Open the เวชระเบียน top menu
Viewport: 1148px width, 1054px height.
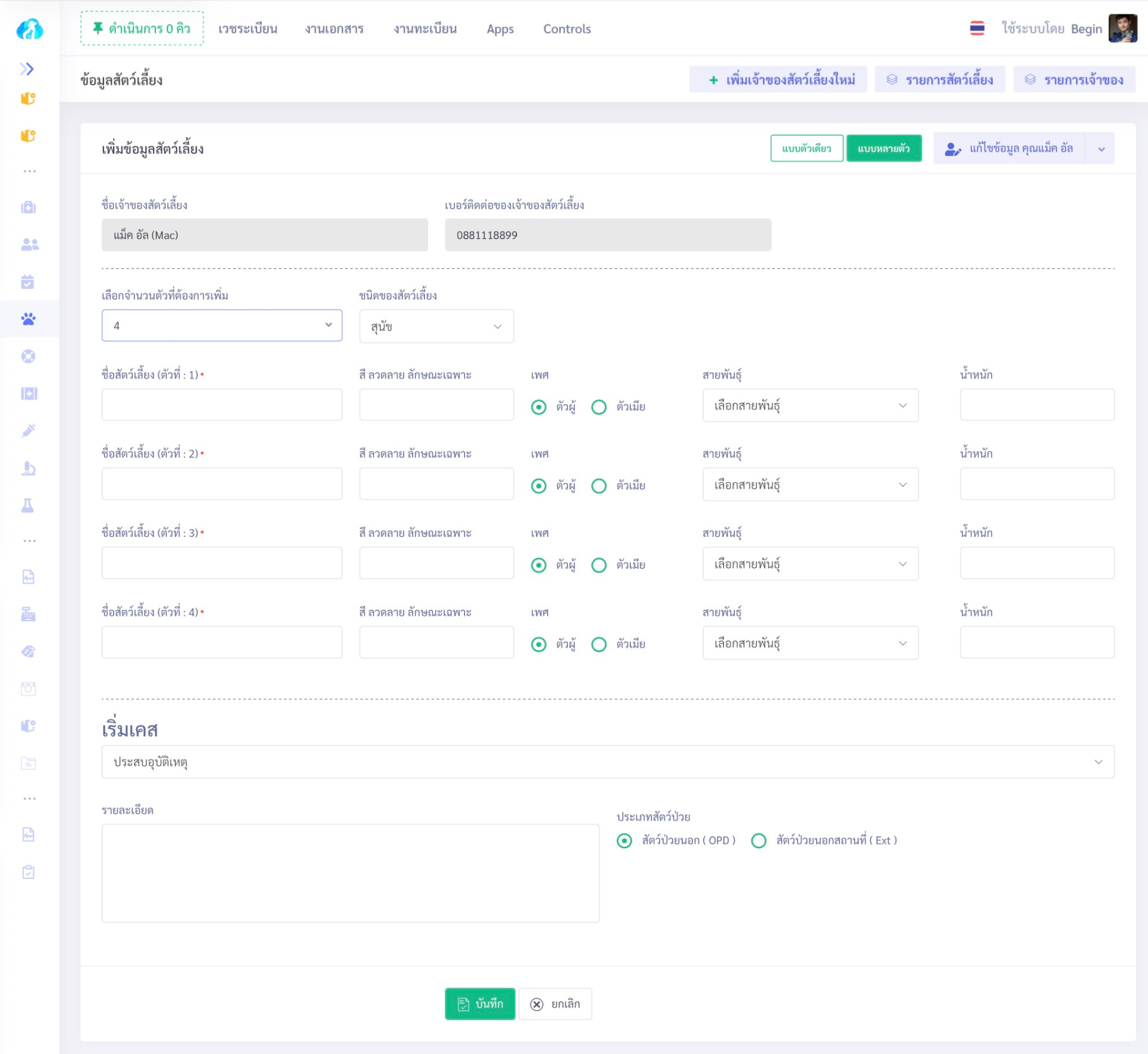248,29
